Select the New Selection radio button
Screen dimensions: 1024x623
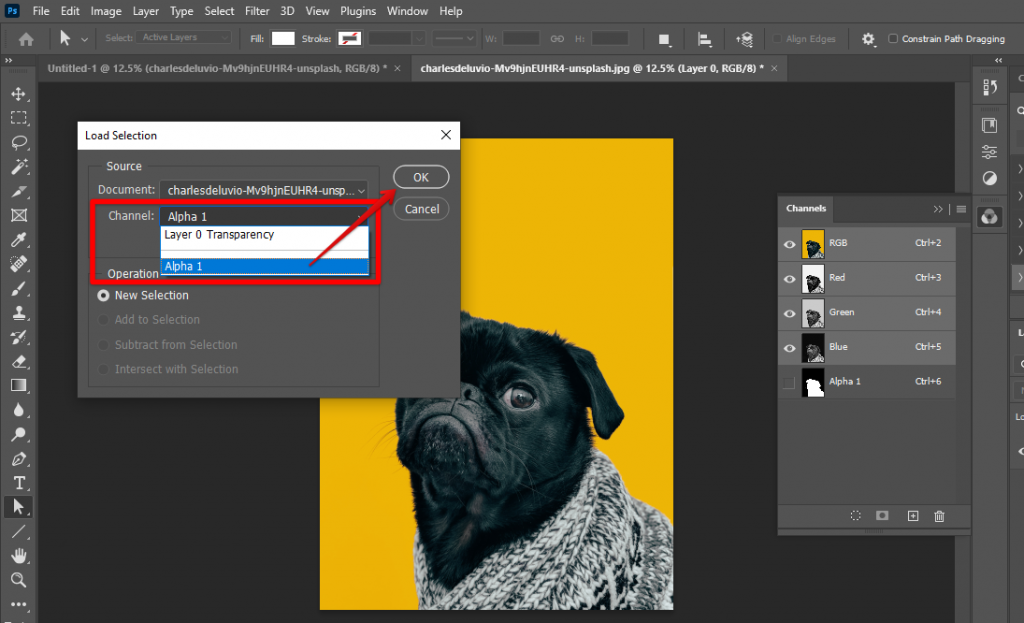tap(103, 296)
